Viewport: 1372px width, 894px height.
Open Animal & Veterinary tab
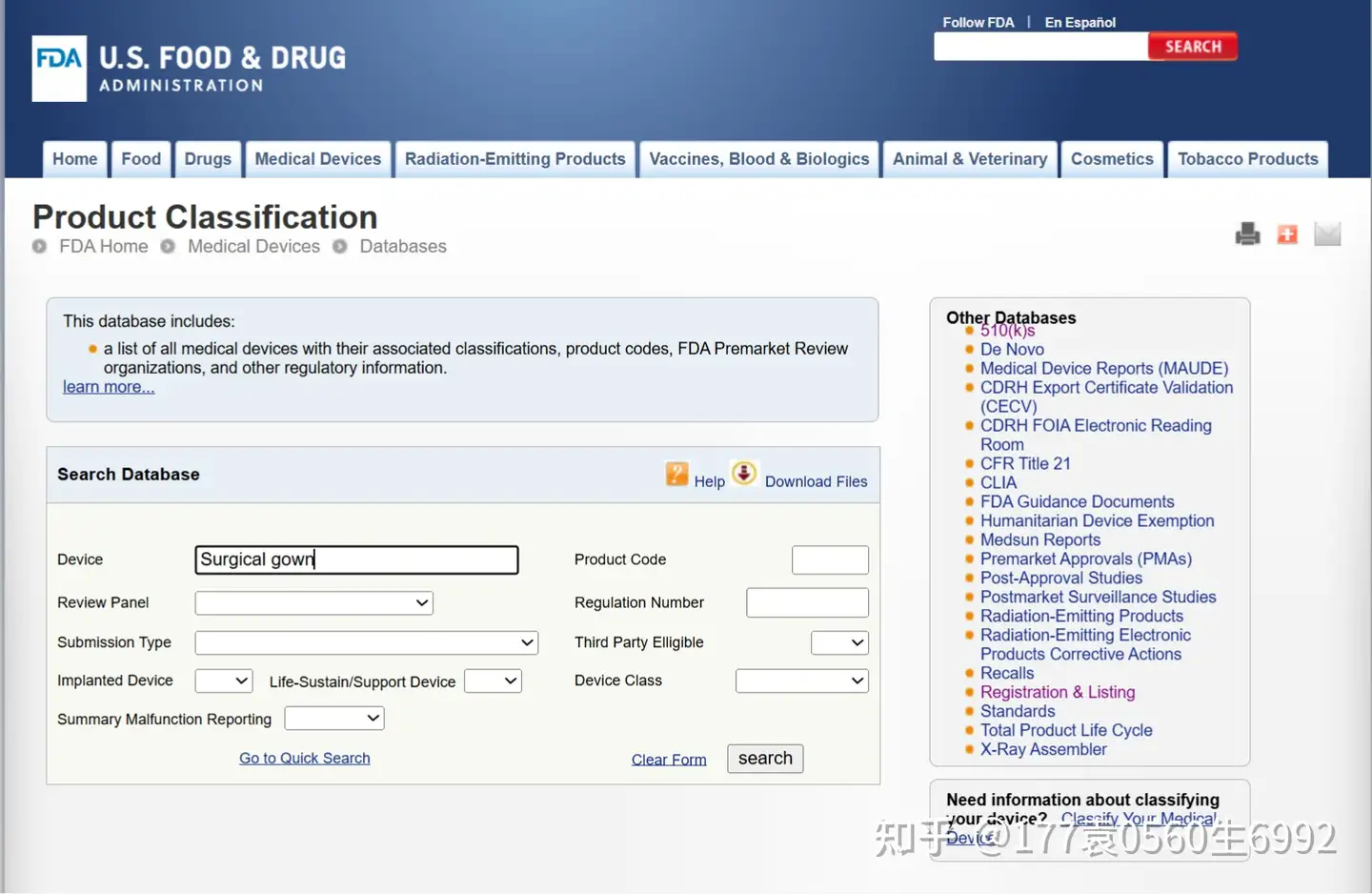coord(970,159)
